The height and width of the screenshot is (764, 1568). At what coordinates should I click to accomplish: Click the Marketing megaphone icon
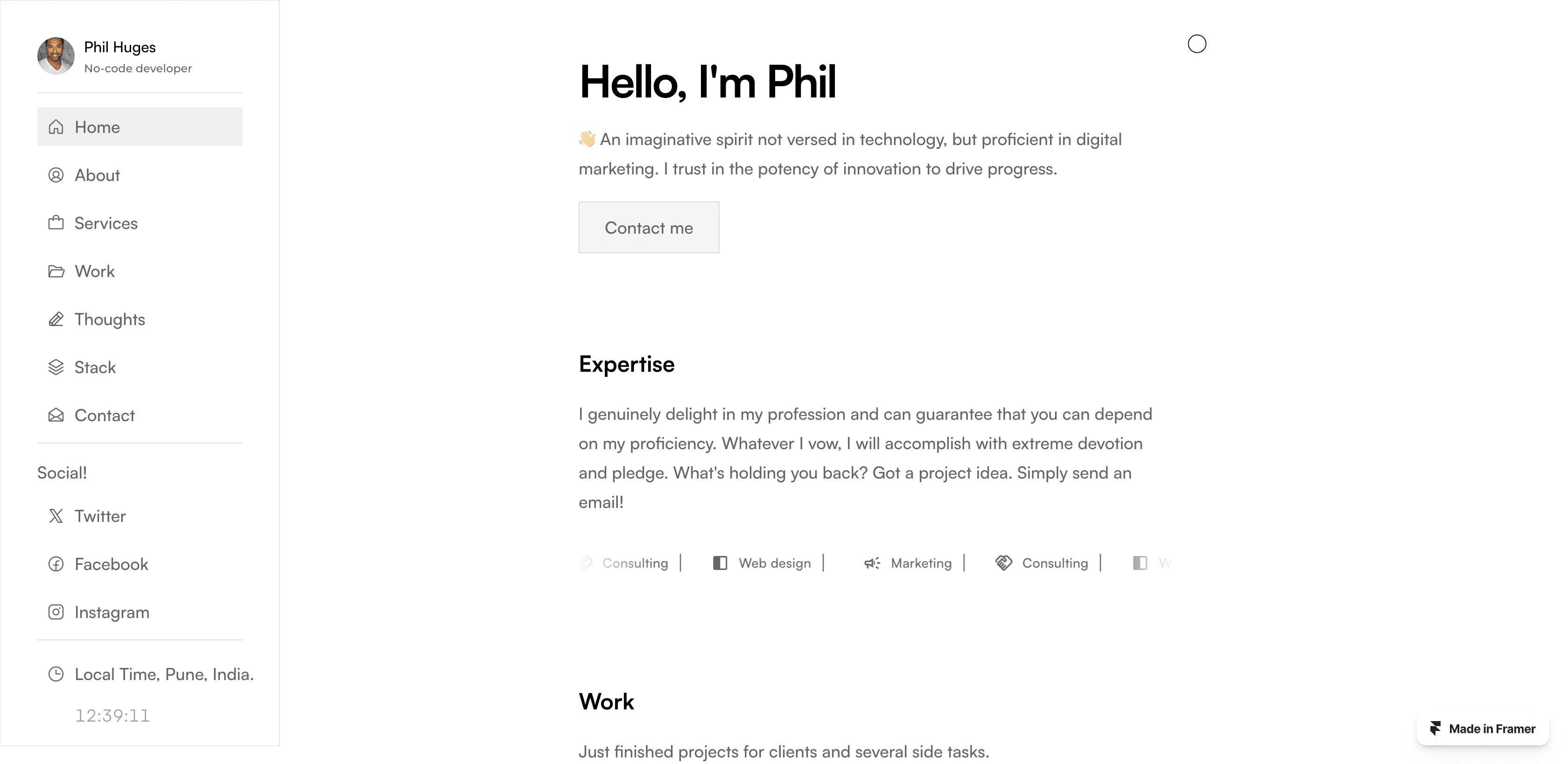point(872,563)
